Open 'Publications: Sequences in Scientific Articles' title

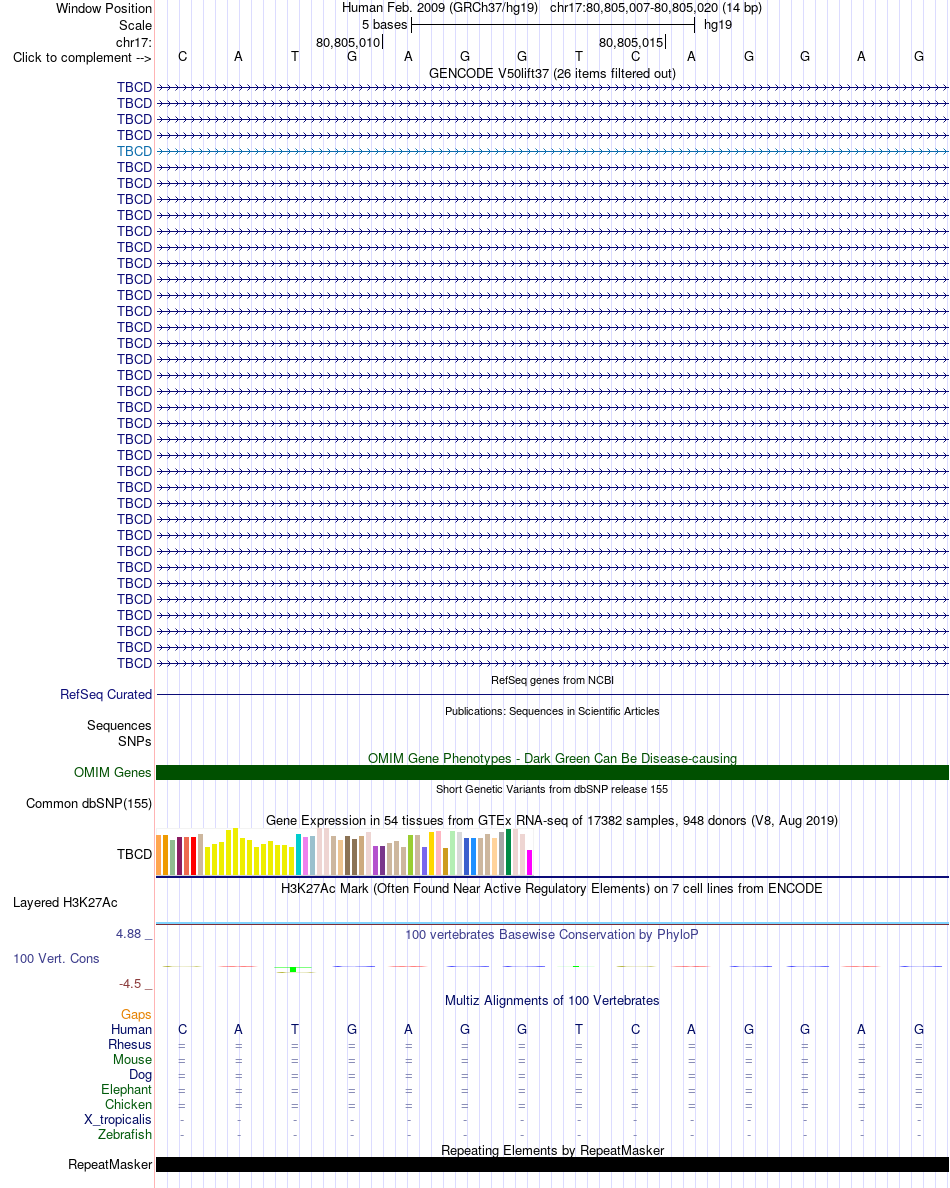552,711
